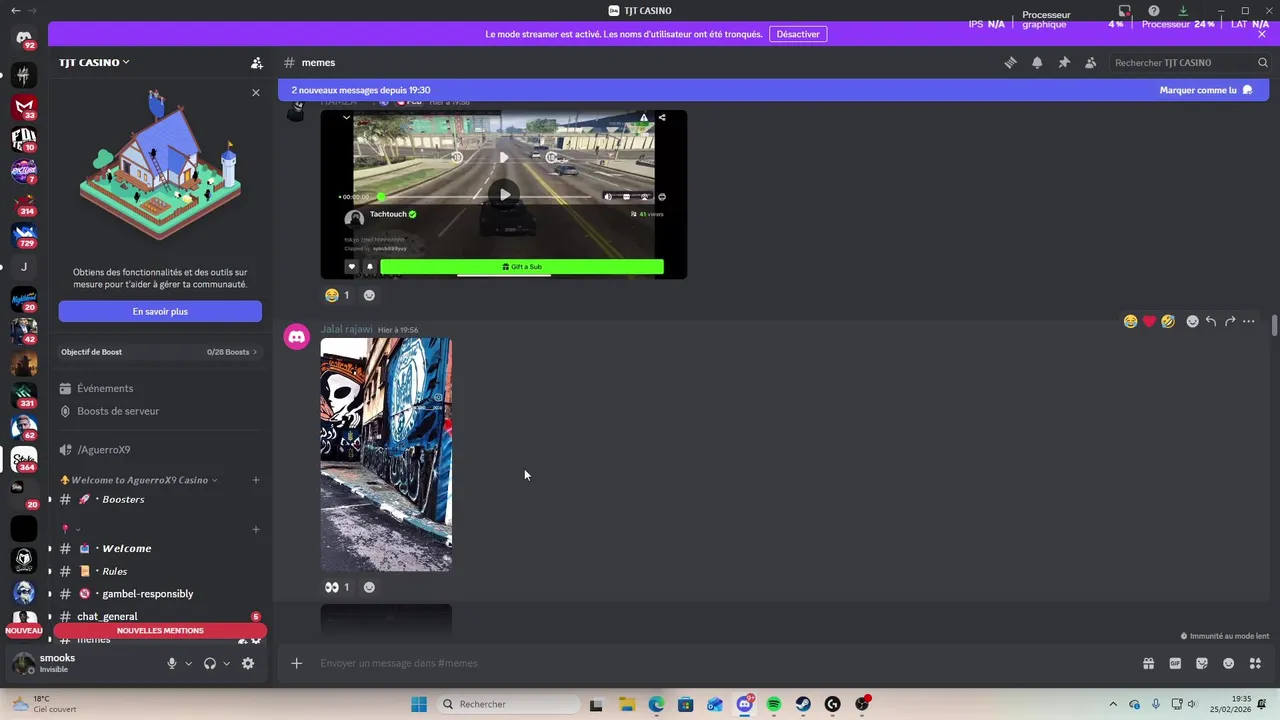Click the chat vertical scrollbar

1274,325
